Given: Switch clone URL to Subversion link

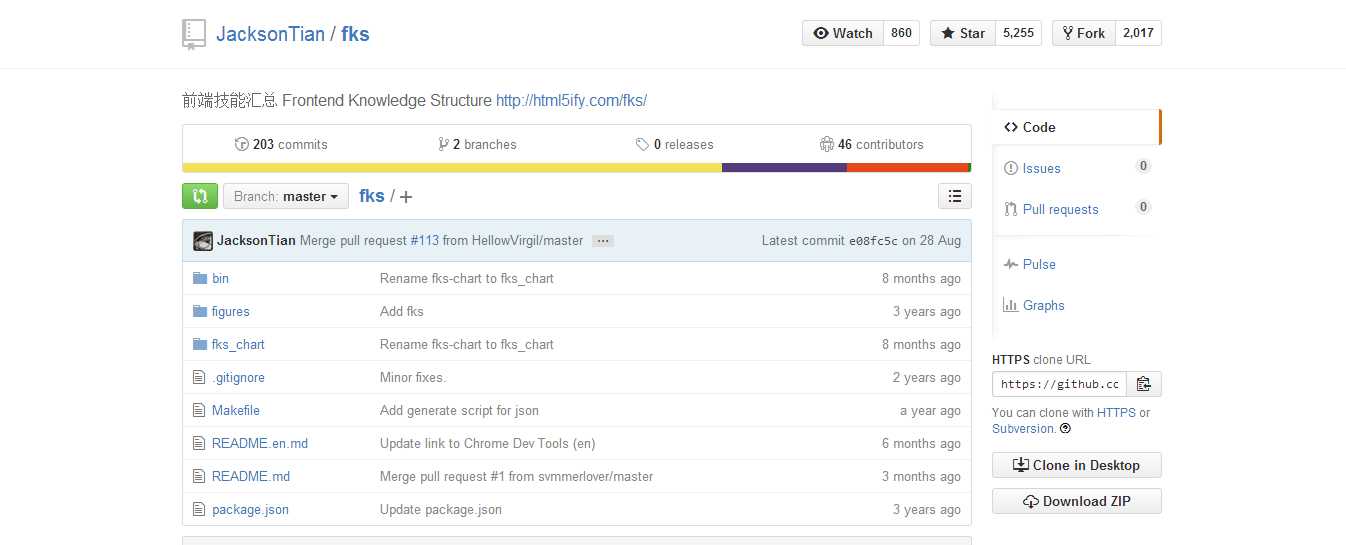Looking at the screenshot, I should [x=1023, y=428].
